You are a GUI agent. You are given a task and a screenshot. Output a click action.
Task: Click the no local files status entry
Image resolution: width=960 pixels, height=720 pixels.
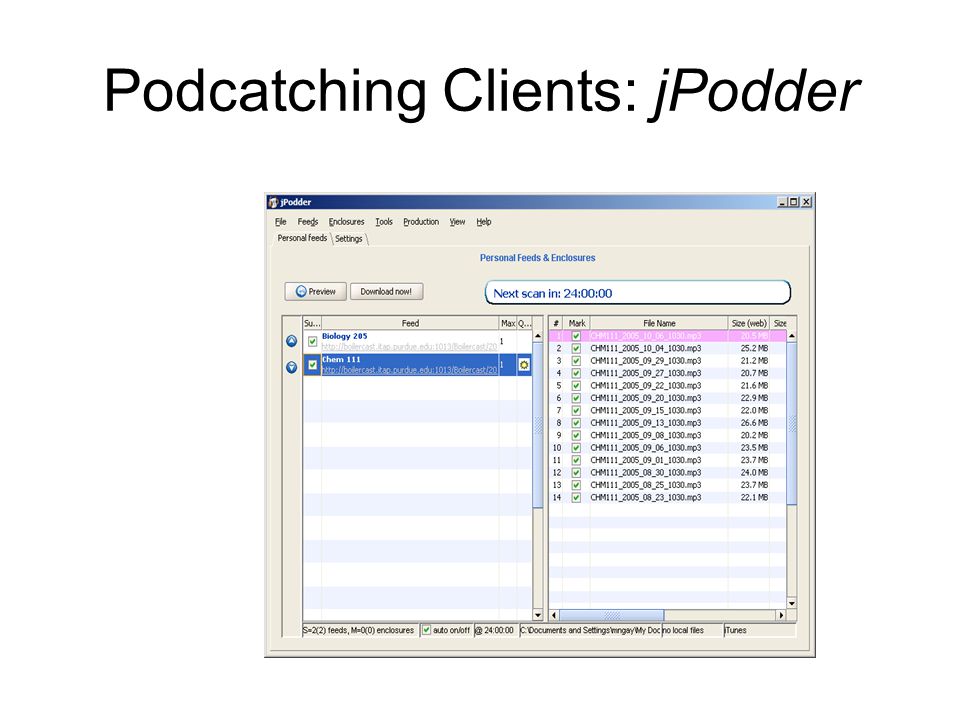click(692, 630)
